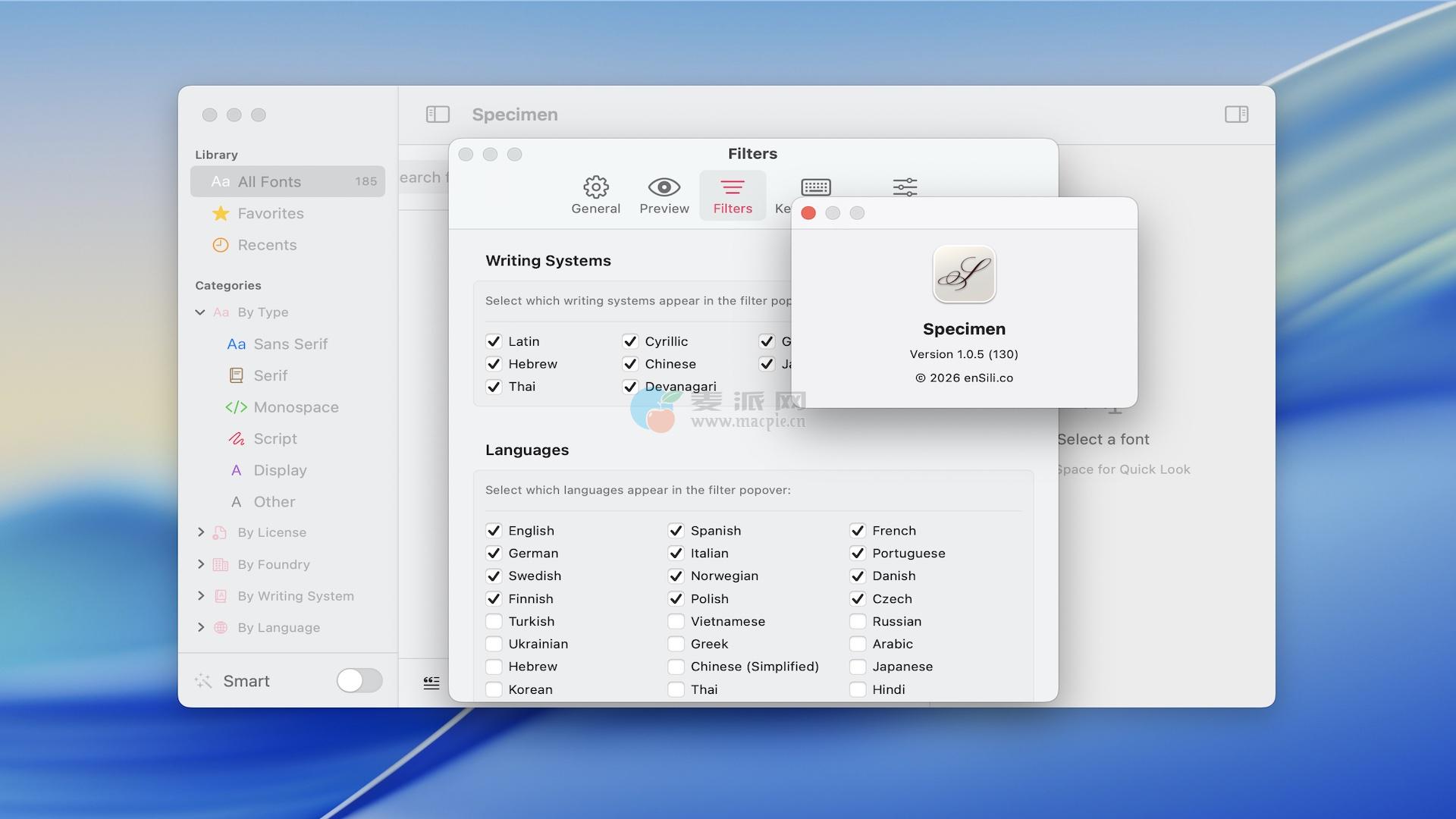Enable the Smart toggle switch
The width and height of the screenshot is (1456, 819).
tap(359, 681)
